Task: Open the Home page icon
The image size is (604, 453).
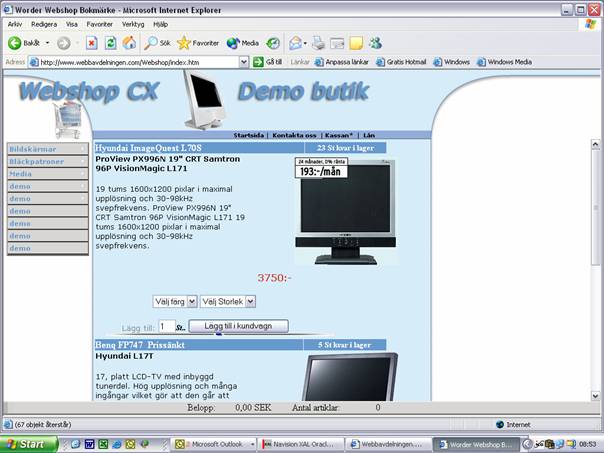Action: pyautogui.click(x=129, y=43)
